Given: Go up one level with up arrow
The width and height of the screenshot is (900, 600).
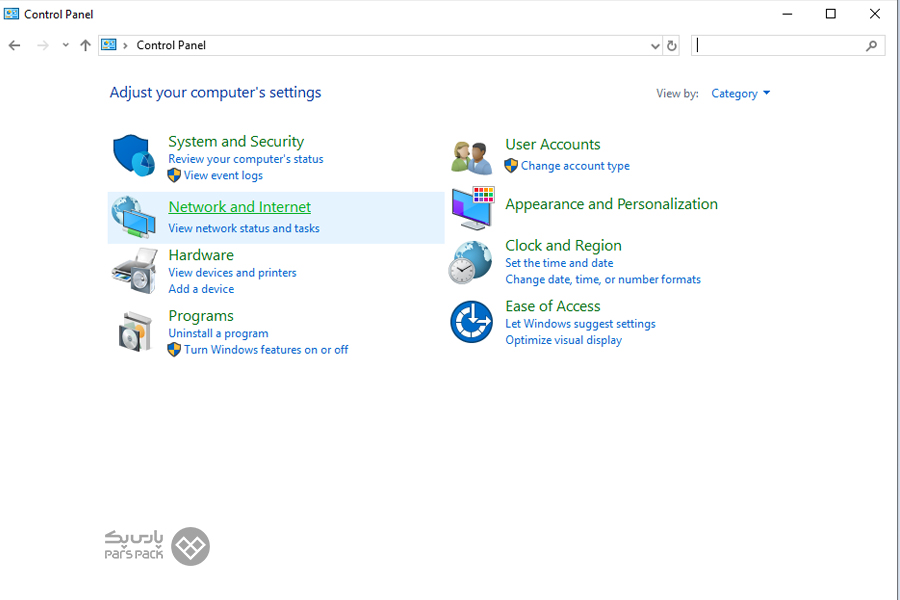Looking at the screenshot, I should click(86, 45).
